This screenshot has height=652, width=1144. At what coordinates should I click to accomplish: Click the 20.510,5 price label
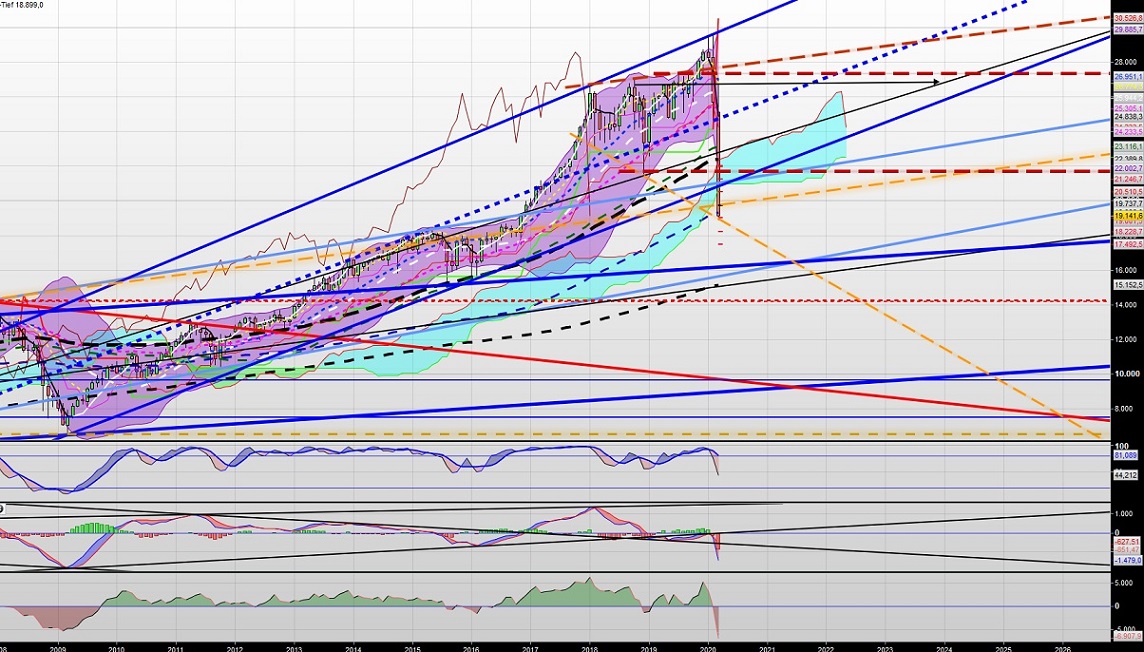pyautogui.click(x=1127, y=192)
